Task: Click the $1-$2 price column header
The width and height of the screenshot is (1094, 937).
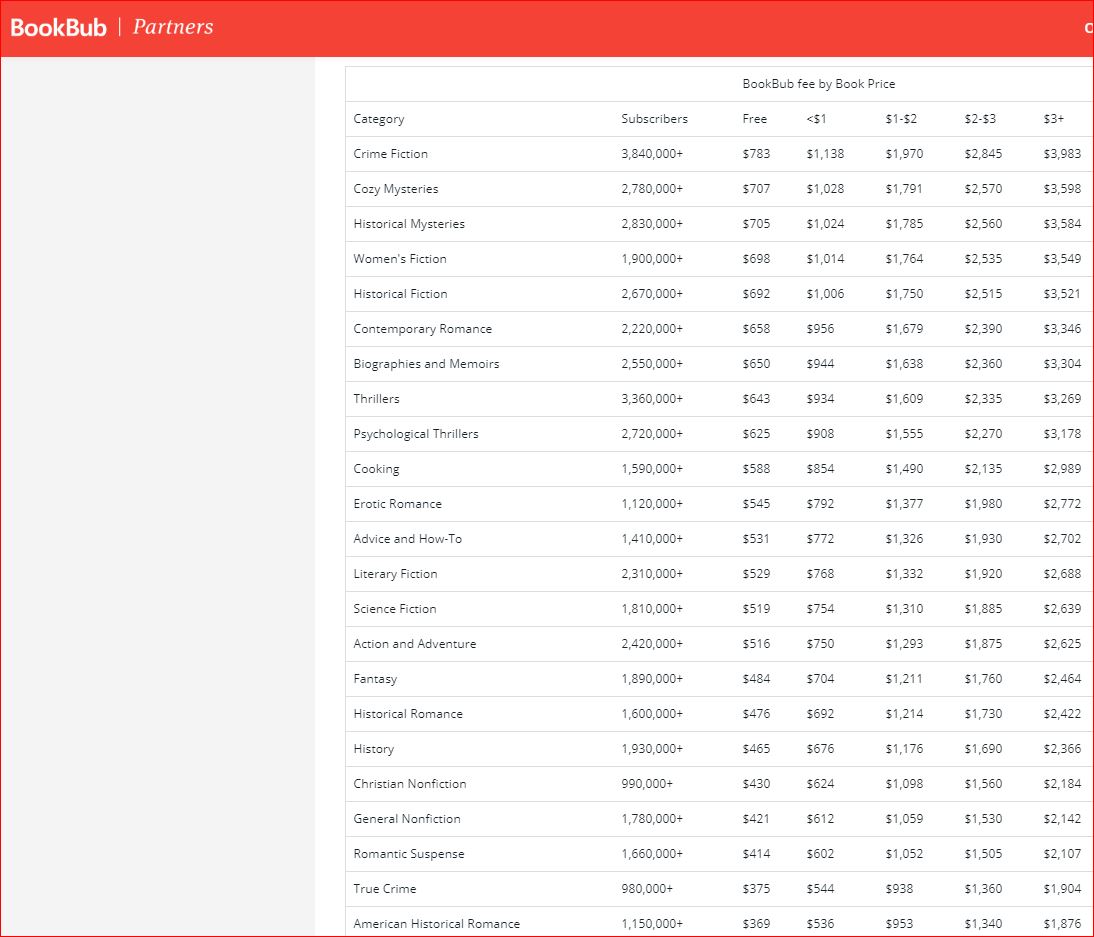Action: point(900,119)
